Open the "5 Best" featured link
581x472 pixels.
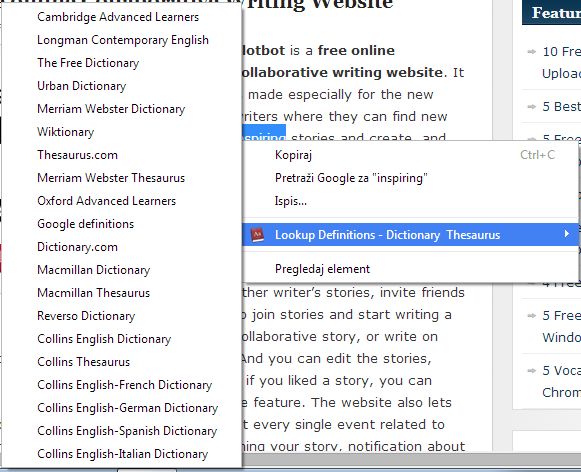click(562, 107)
